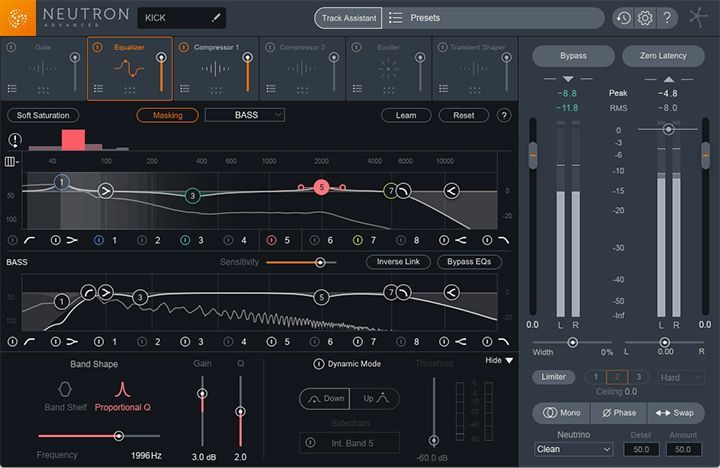Toggle Equalizer module power
Screen dimensions: 720x468
coord(97,47)
